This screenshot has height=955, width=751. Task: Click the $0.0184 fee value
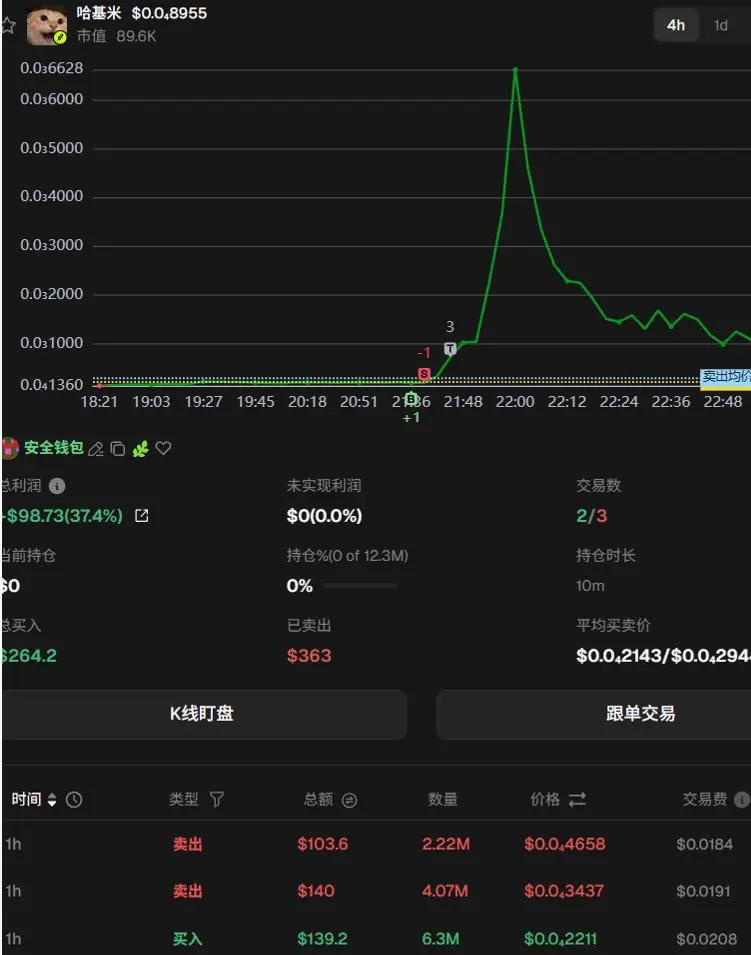click(705, 844)
